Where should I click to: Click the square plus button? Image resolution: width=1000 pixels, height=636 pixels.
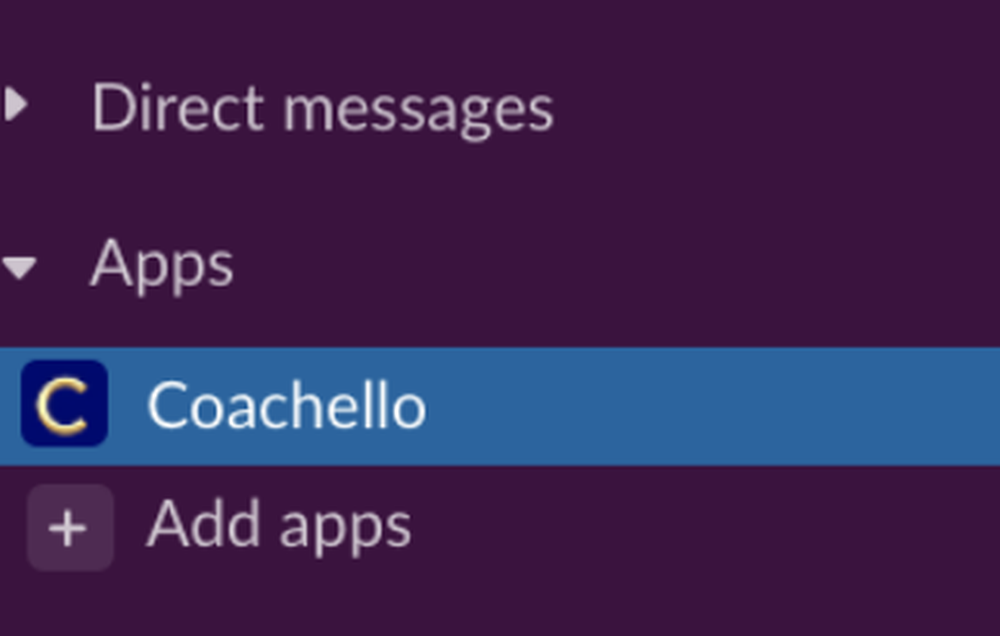70,528
